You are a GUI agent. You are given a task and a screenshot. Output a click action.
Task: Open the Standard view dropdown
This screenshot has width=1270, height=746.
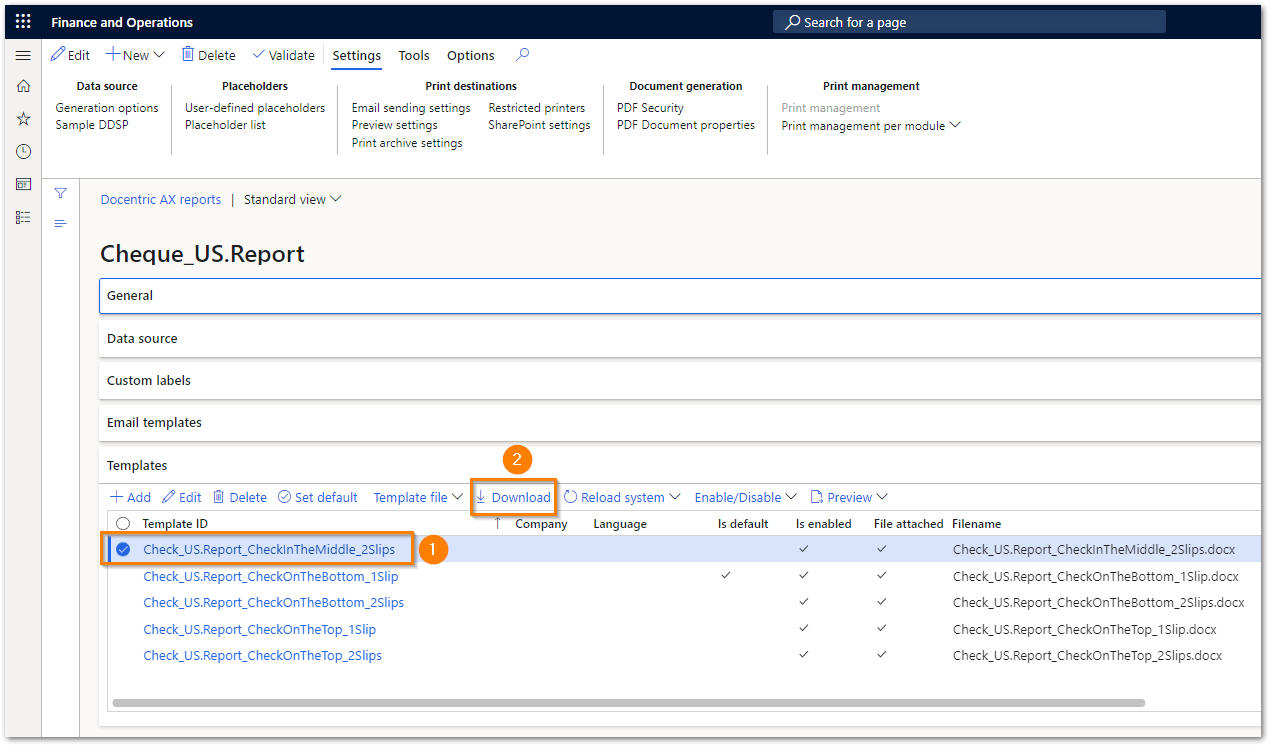(293, 199)
